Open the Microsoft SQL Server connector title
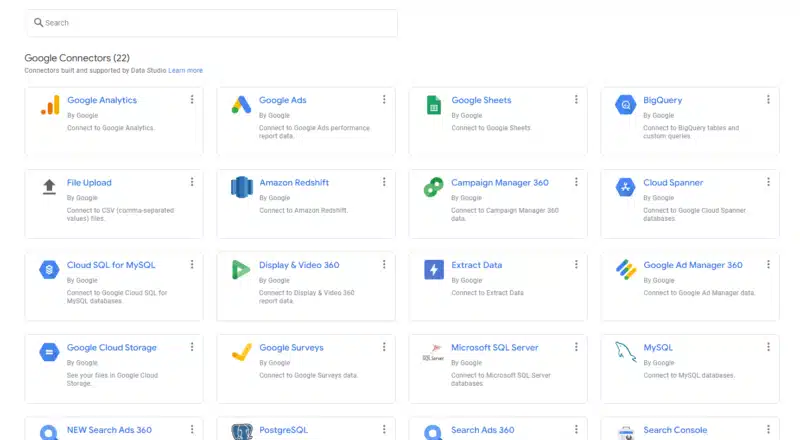This screenshot has width=800, height=440. pos(494,348)
